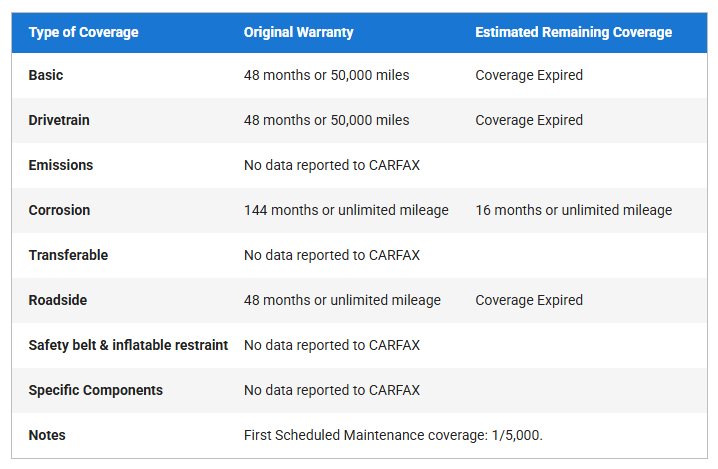Click Safety belt & inflatable restraint label
718x469 pixels.
(x=128, y=345)
